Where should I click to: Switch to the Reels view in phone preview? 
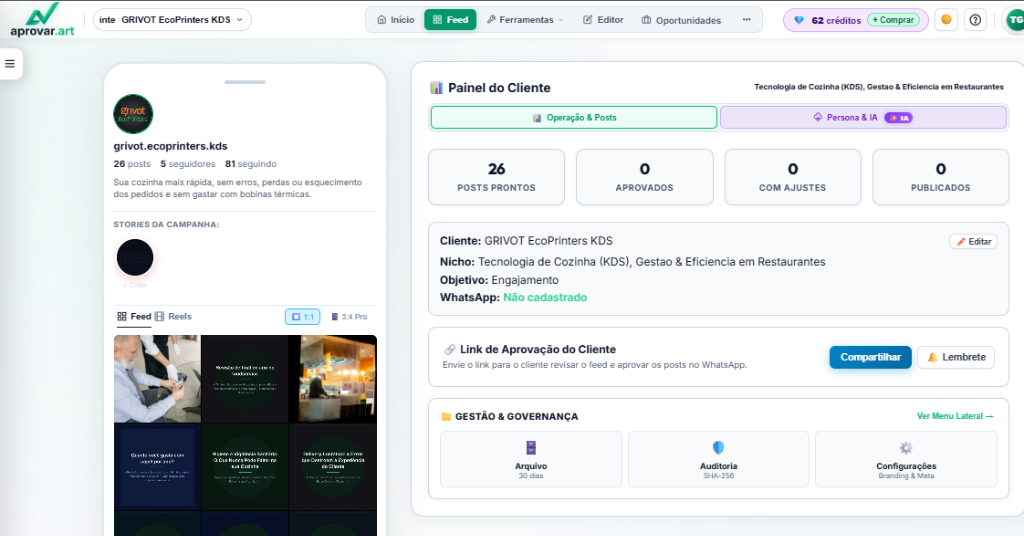click(x=173, y=316)
